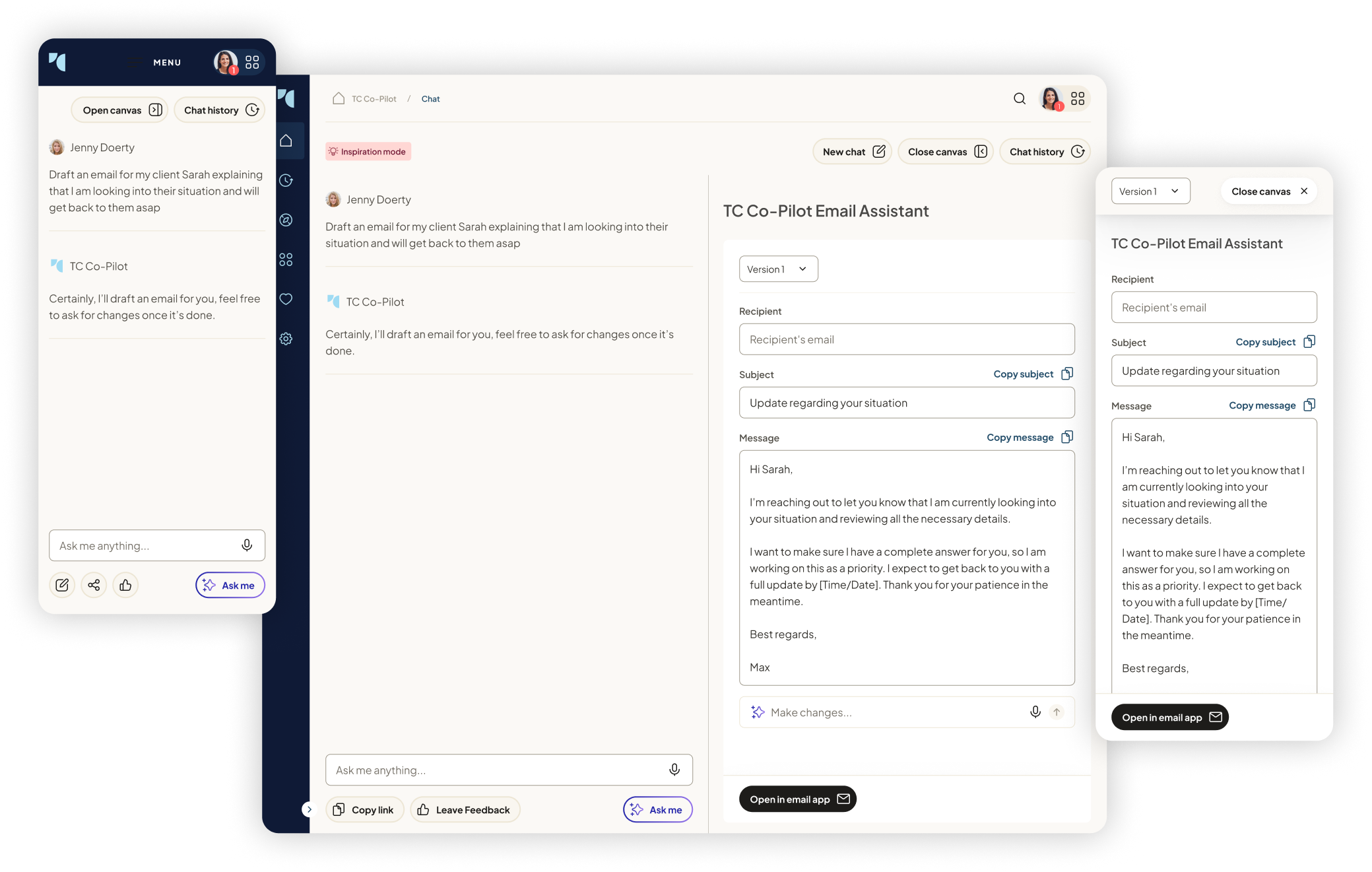
Task: Click Close canvas in the floating canvas panel
Action: coord(1269,191)
